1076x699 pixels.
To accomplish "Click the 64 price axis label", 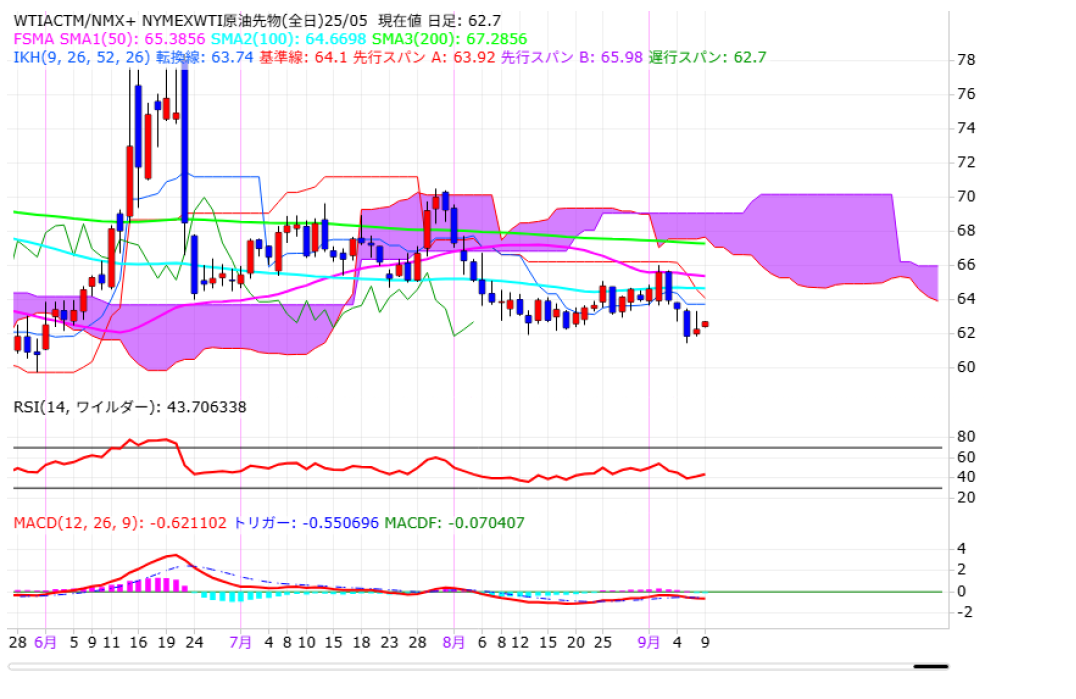I will (x=966, y=299).
